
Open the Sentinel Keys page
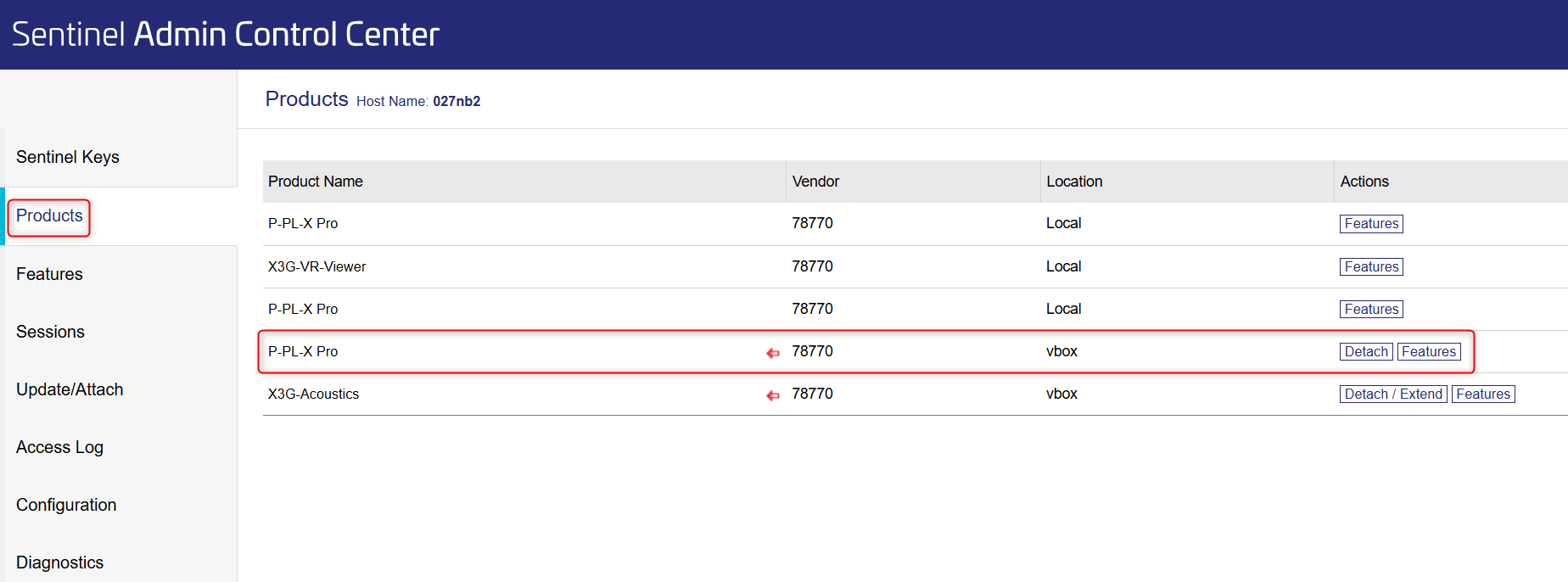point(68,157)
